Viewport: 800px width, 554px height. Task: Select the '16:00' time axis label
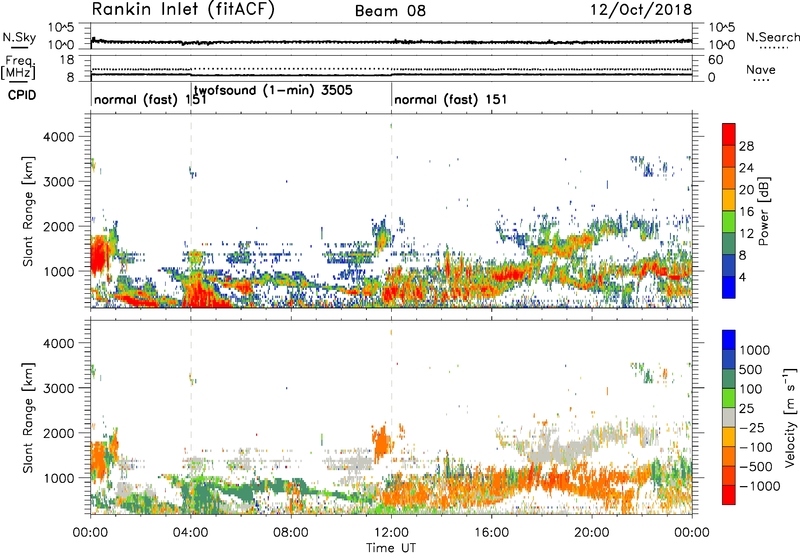pos(491,533)
